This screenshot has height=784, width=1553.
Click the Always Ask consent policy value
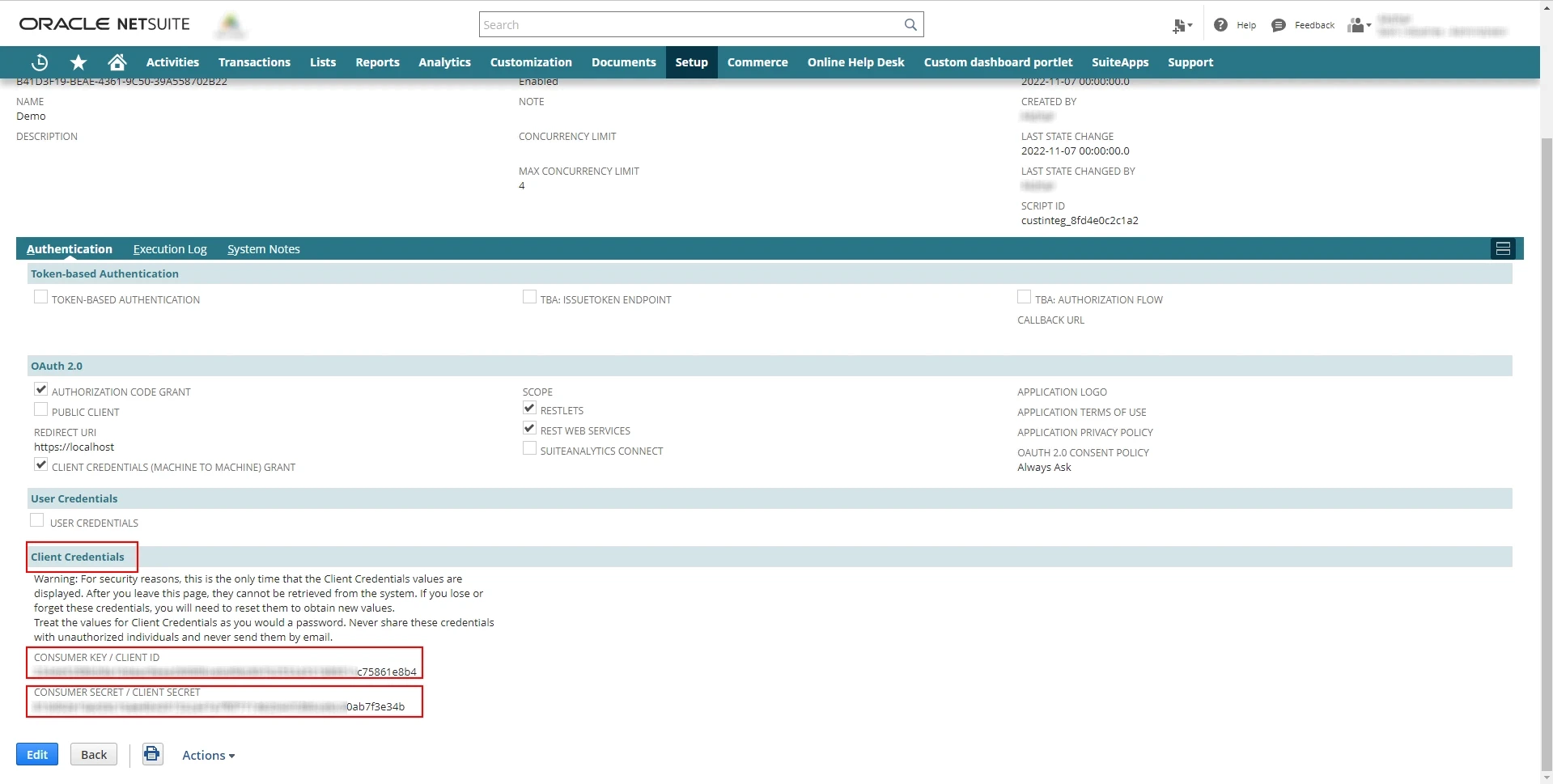(1044, 467)
